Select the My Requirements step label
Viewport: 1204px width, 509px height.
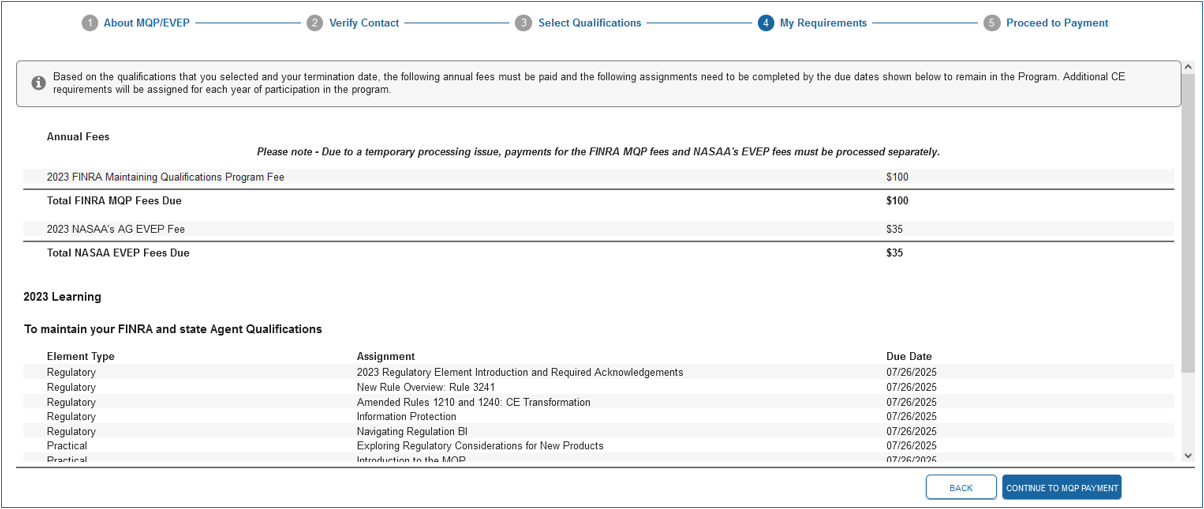point(823,23)
